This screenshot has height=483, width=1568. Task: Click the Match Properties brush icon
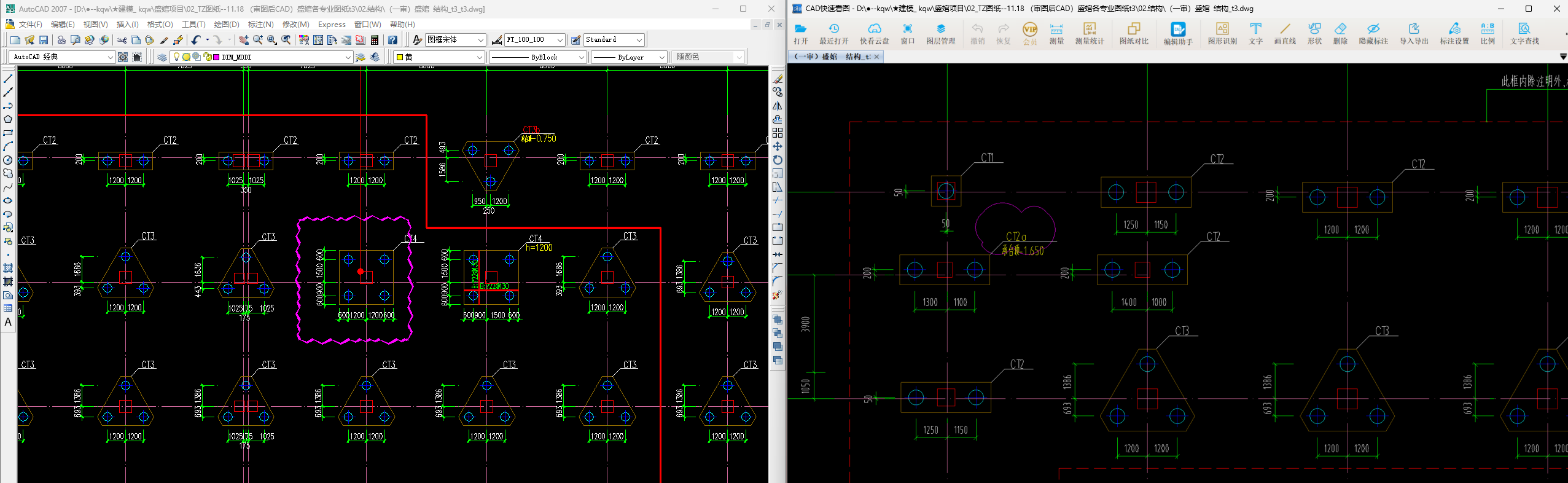164,40
